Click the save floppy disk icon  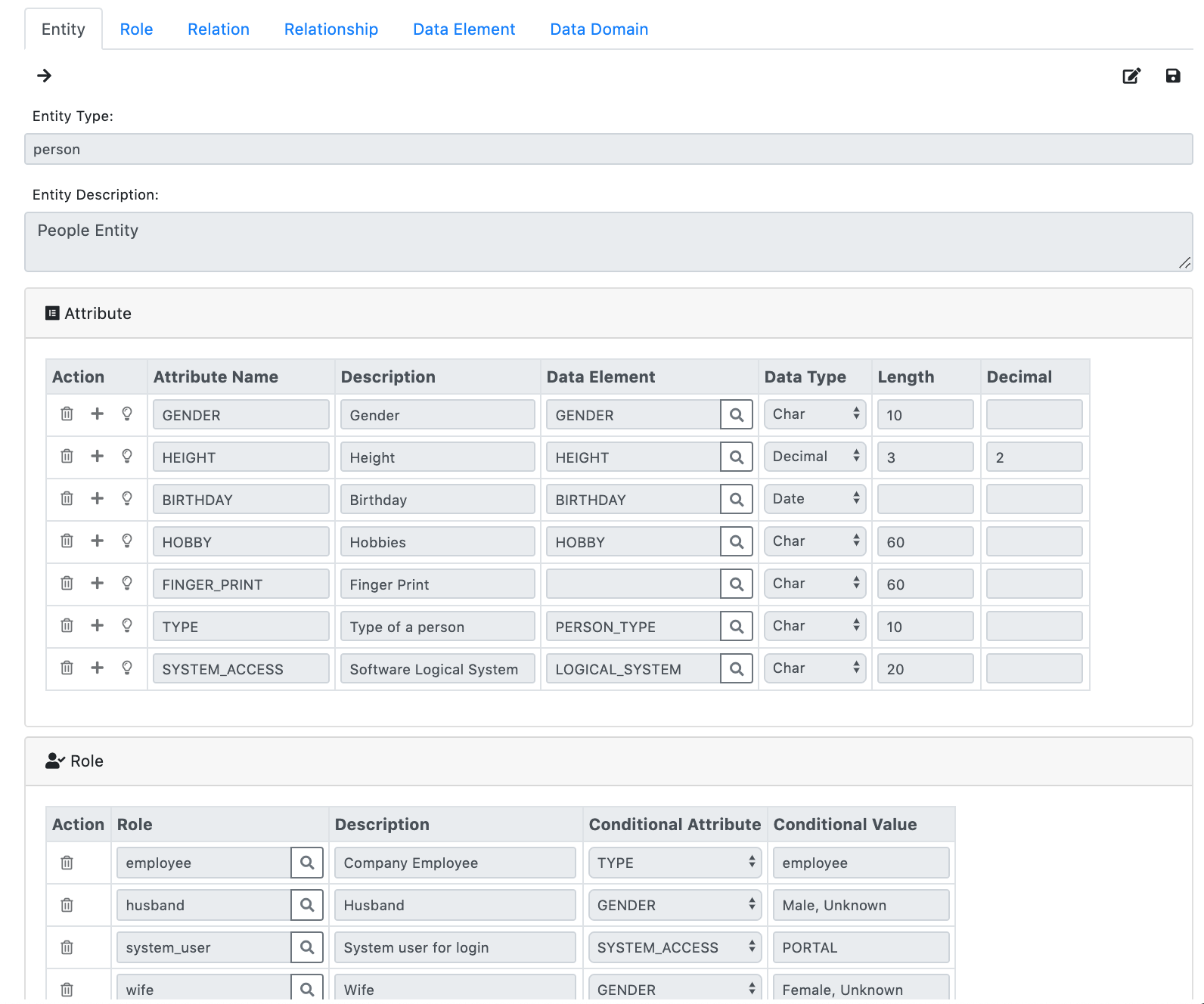1173,76
